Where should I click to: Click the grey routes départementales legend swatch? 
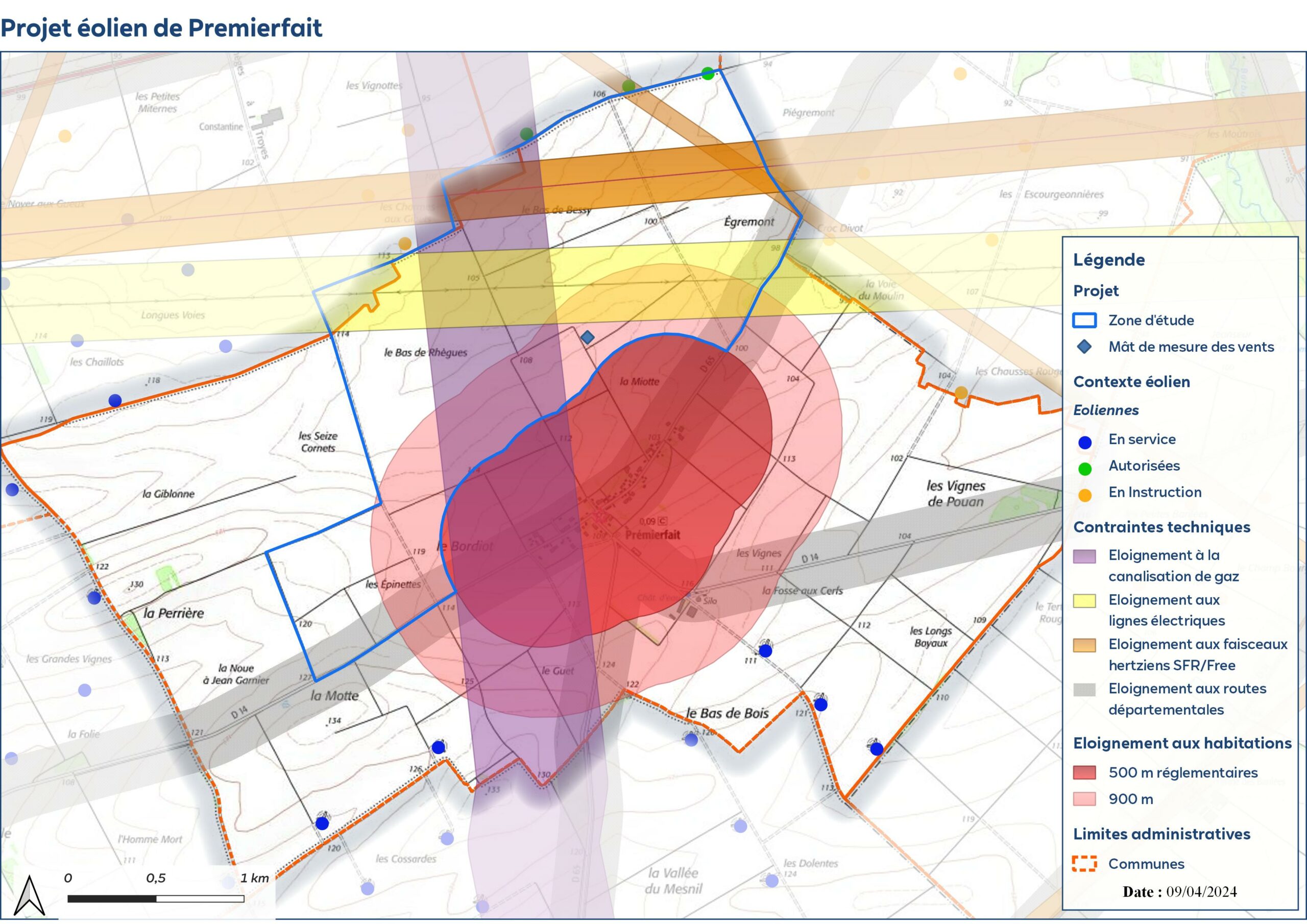(1084, 690)
